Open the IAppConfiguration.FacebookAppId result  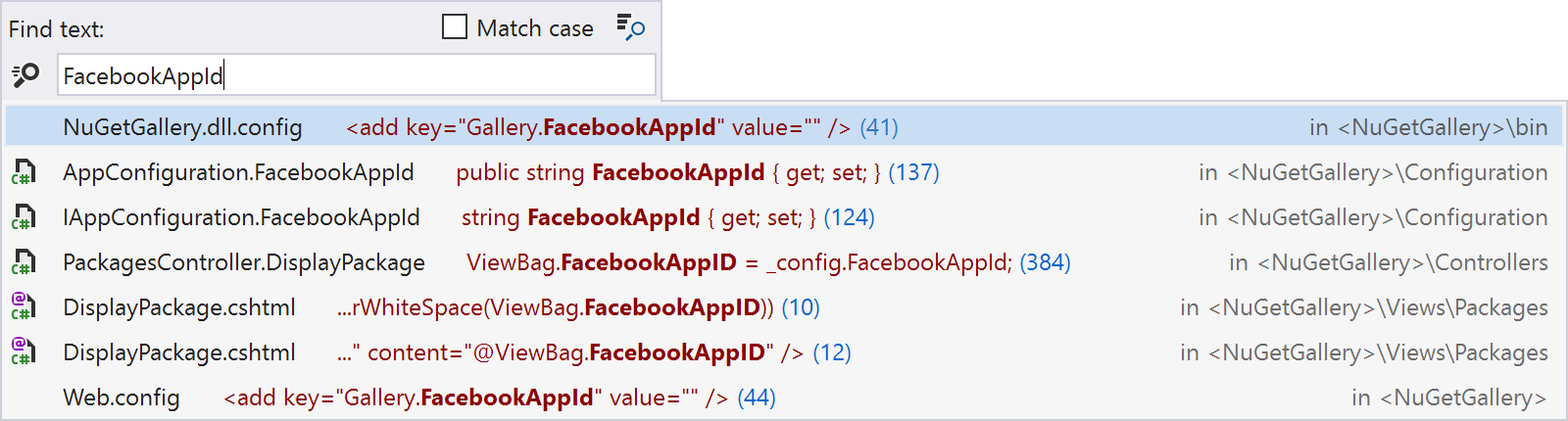[x=784, y=217]
